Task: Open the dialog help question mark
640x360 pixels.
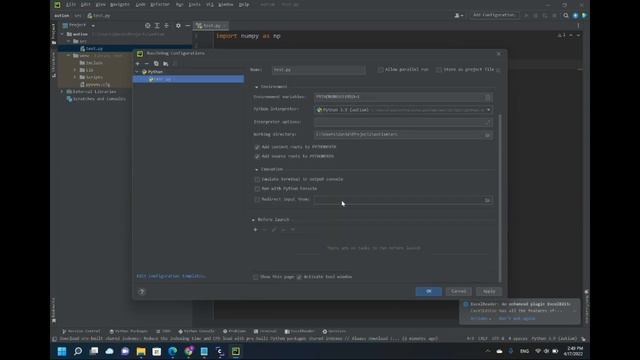Action: pos(142,291)
